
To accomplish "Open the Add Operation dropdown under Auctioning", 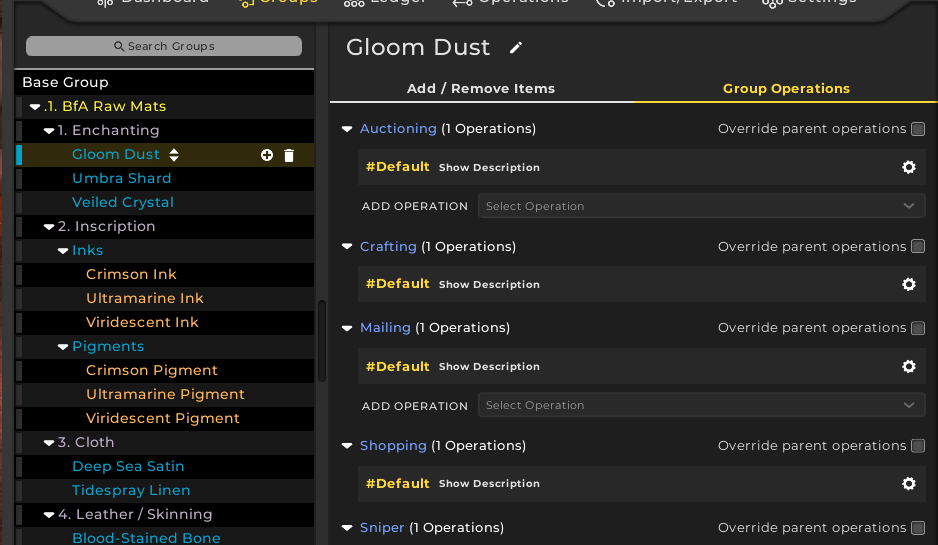I will pyautogui.click(x=700, y=206).
